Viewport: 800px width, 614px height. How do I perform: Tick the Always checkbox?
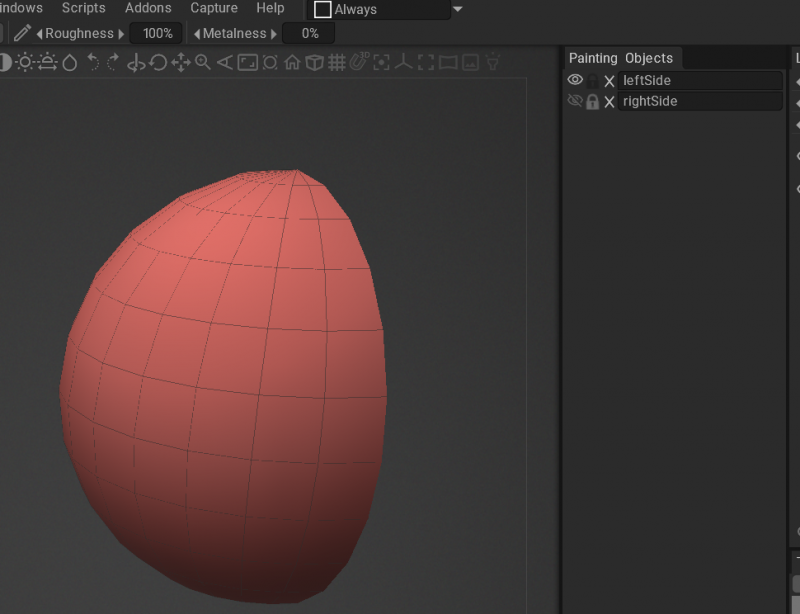click(323, 9)
